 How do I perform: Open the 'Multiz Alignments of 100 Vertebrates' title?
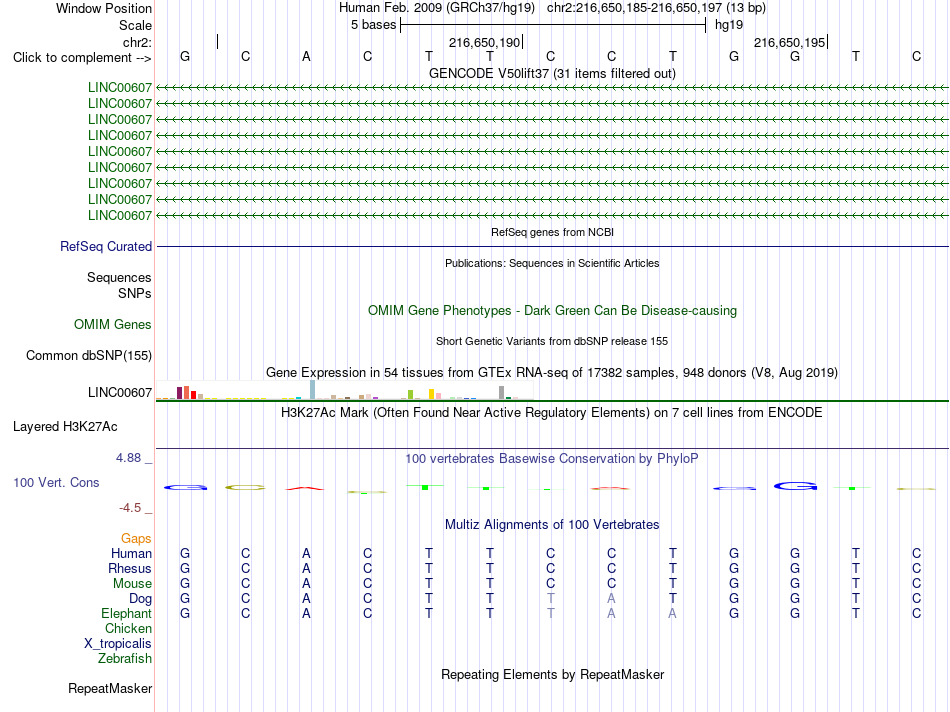552,525
